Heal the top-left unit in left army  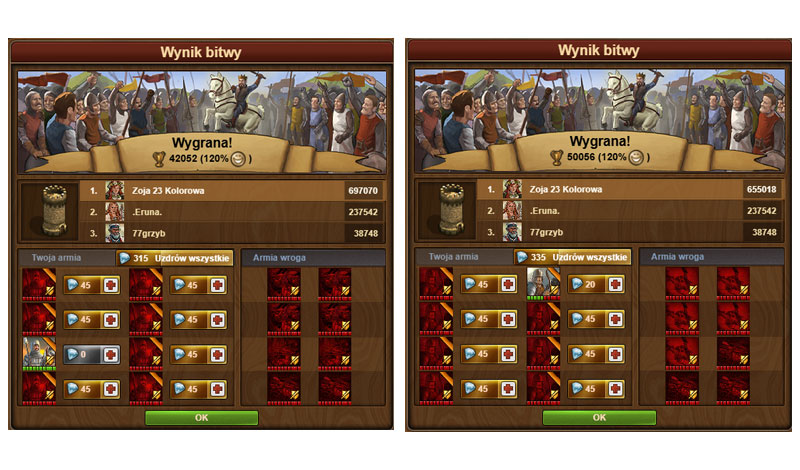(x=92, y=285)
